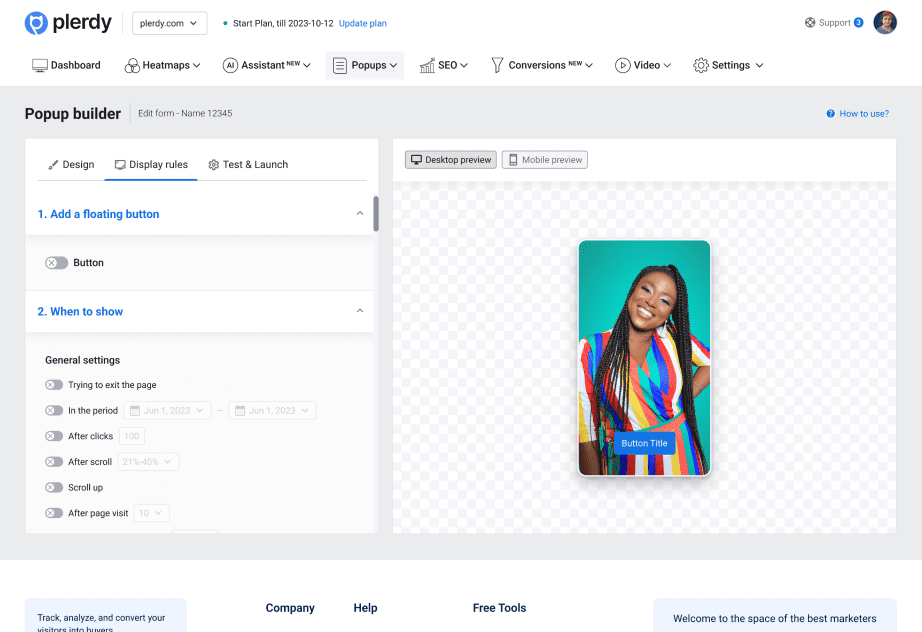The width and height of the screenshot is (922, 632).
Task: Open the period start date dropdown
Action: tap(167, 410)
